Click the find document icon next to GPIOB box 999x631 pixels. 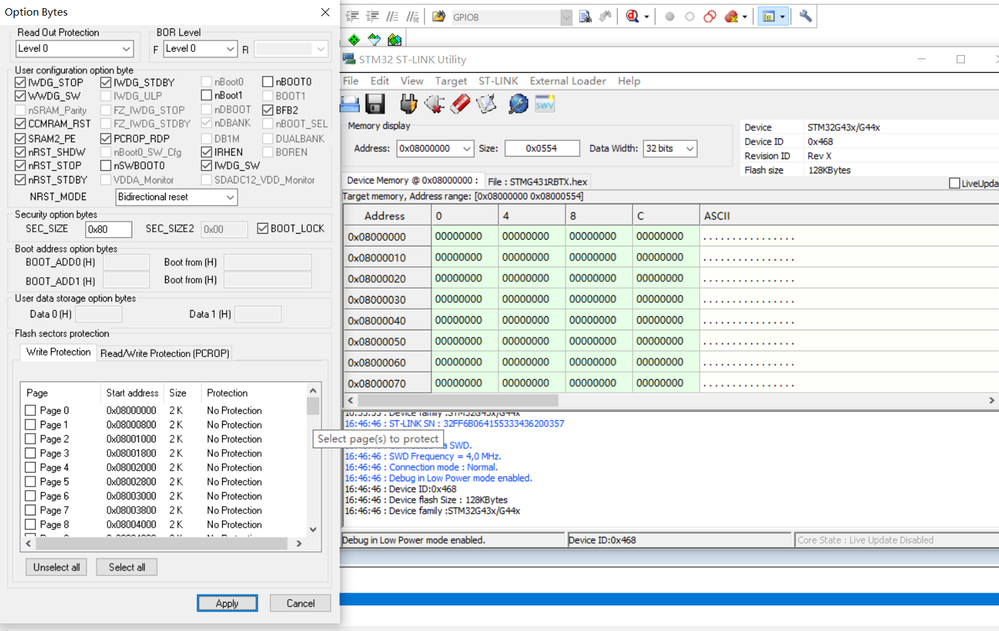(x=585, y=17)
